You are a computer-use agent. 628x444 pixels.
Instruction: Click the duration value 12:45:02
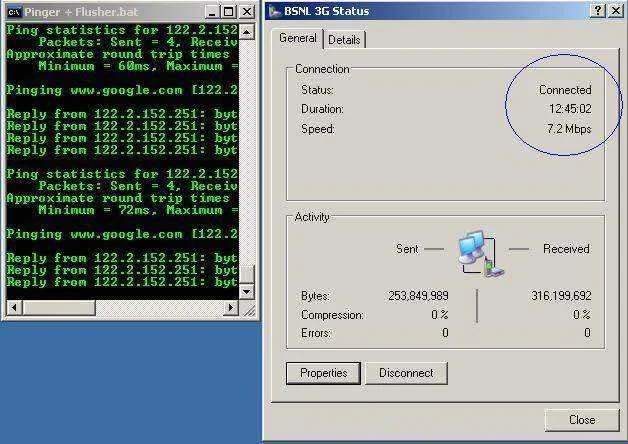pyautogui.click(x=570, y=109)
